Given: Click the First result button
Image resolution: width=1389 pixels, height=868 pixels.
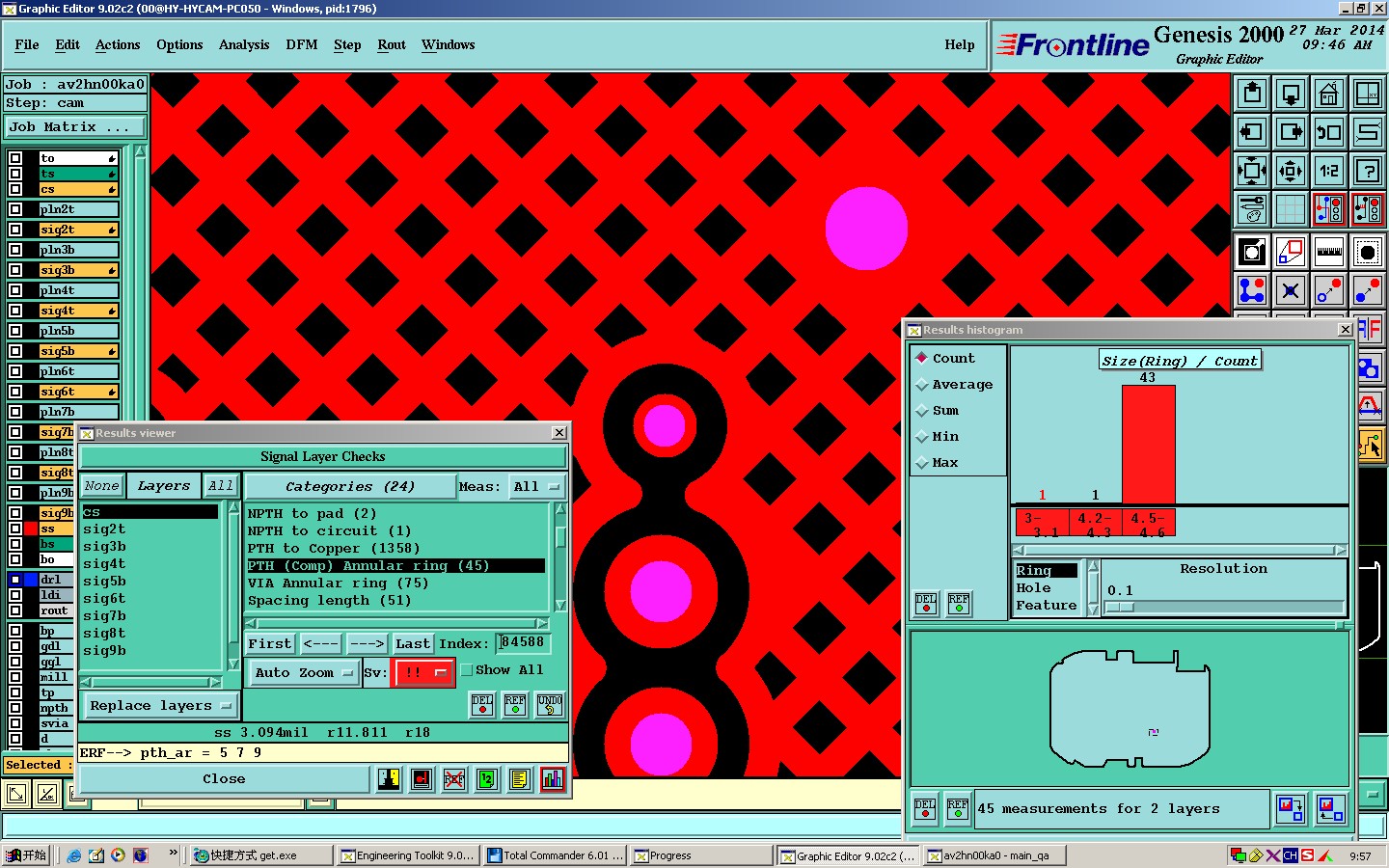Looking at the screenshot, I should [270, 643].
